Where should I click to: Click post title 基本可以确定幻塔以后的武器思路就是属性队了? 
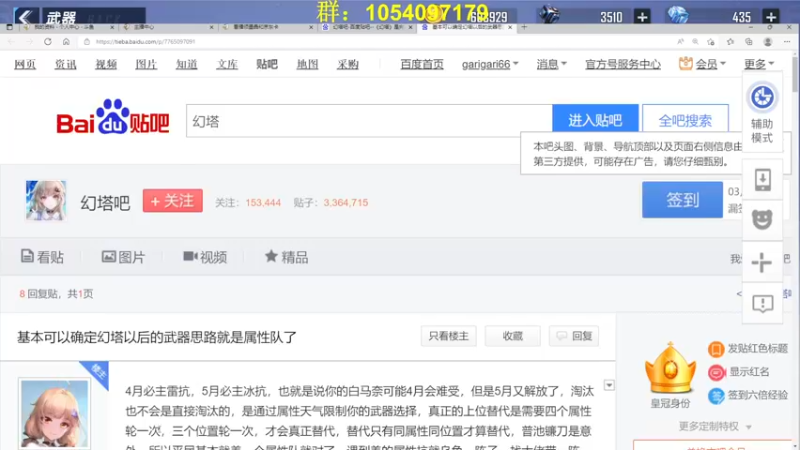157,337
